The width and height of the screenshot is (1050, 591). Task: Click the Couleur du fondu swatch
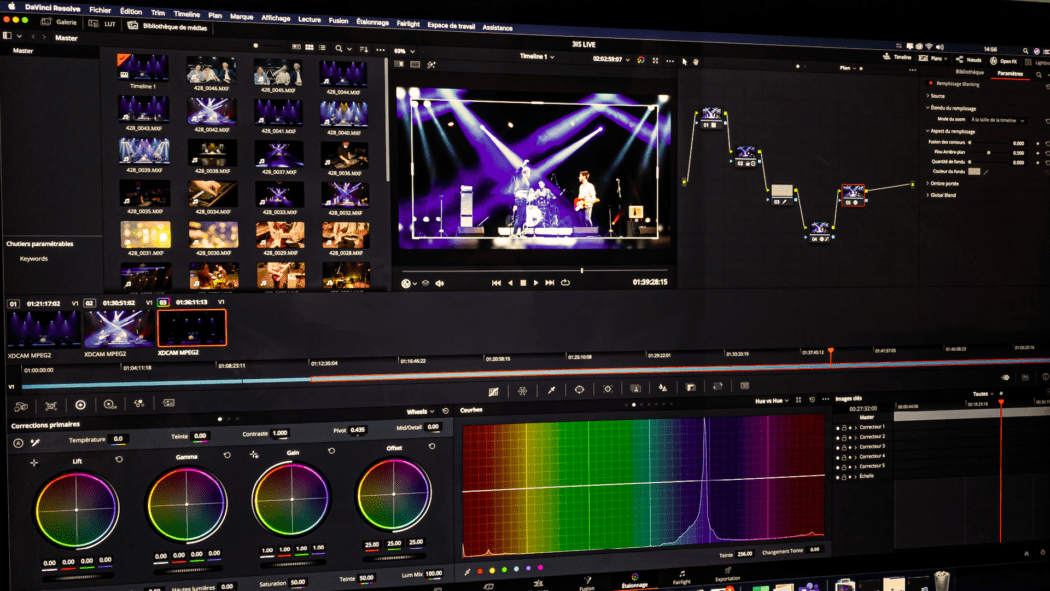click(974, 172)
